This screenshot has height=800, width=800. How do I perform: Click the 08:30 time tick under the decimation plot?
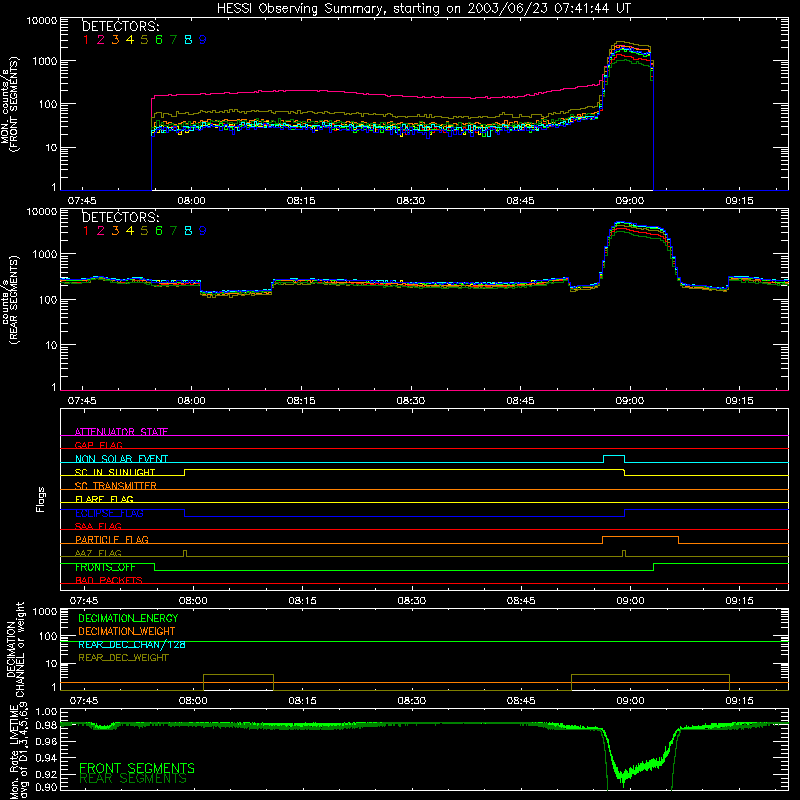[412, 701]
